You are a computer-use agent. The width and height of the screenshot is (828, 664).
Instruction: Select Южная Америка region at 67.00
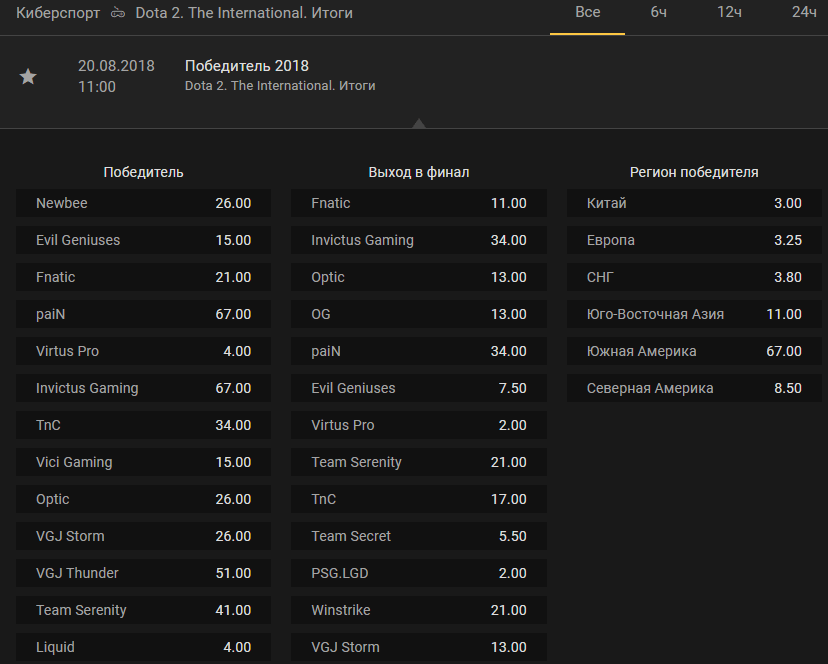click(x=694, y=351)
